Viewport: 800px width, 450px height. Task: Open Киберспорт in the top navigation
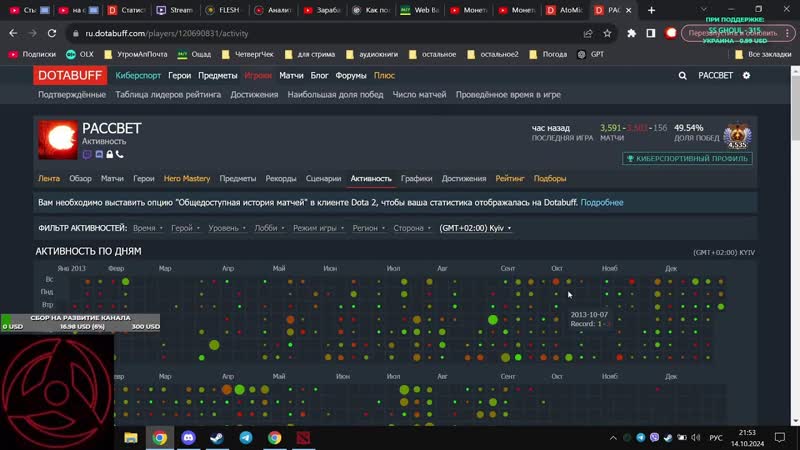[x=138, y=76]
